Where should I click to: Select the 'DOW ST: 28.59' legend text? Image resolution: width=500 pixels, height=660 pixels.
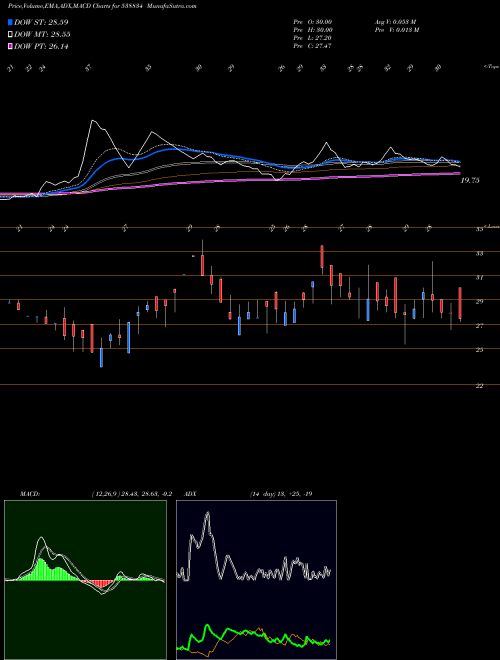tap(41, 22)
